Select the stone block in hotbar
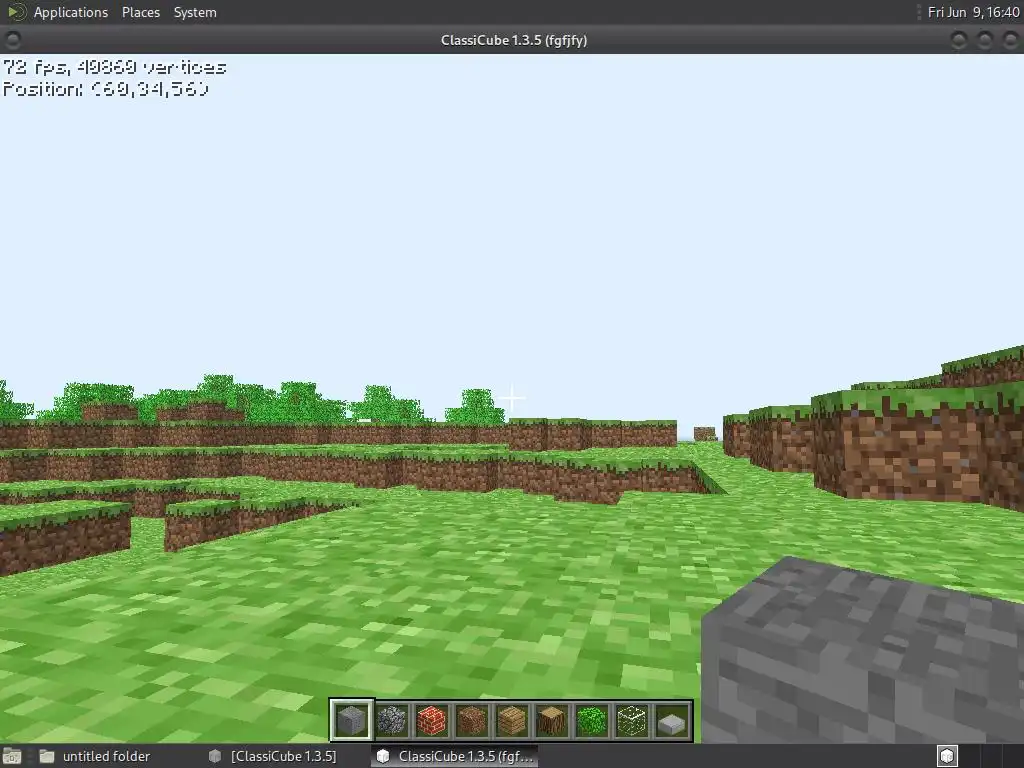This screenshot has height=768, width=1024. 351,720
